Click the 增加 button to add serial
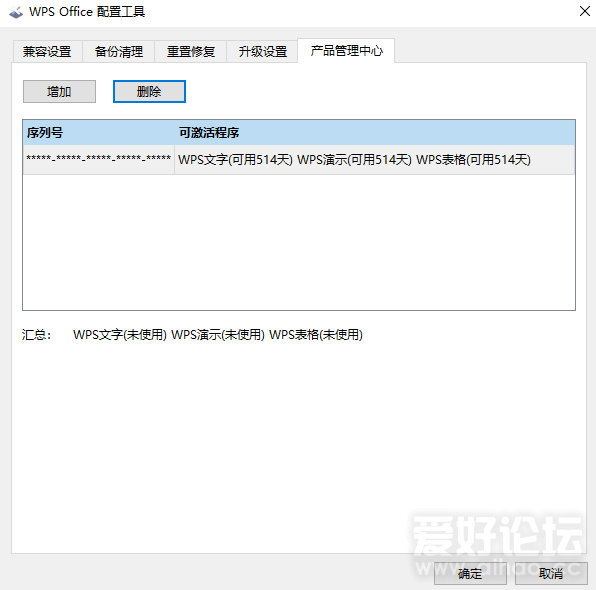Viewport: 596px width, 590px height. point(59,92)
